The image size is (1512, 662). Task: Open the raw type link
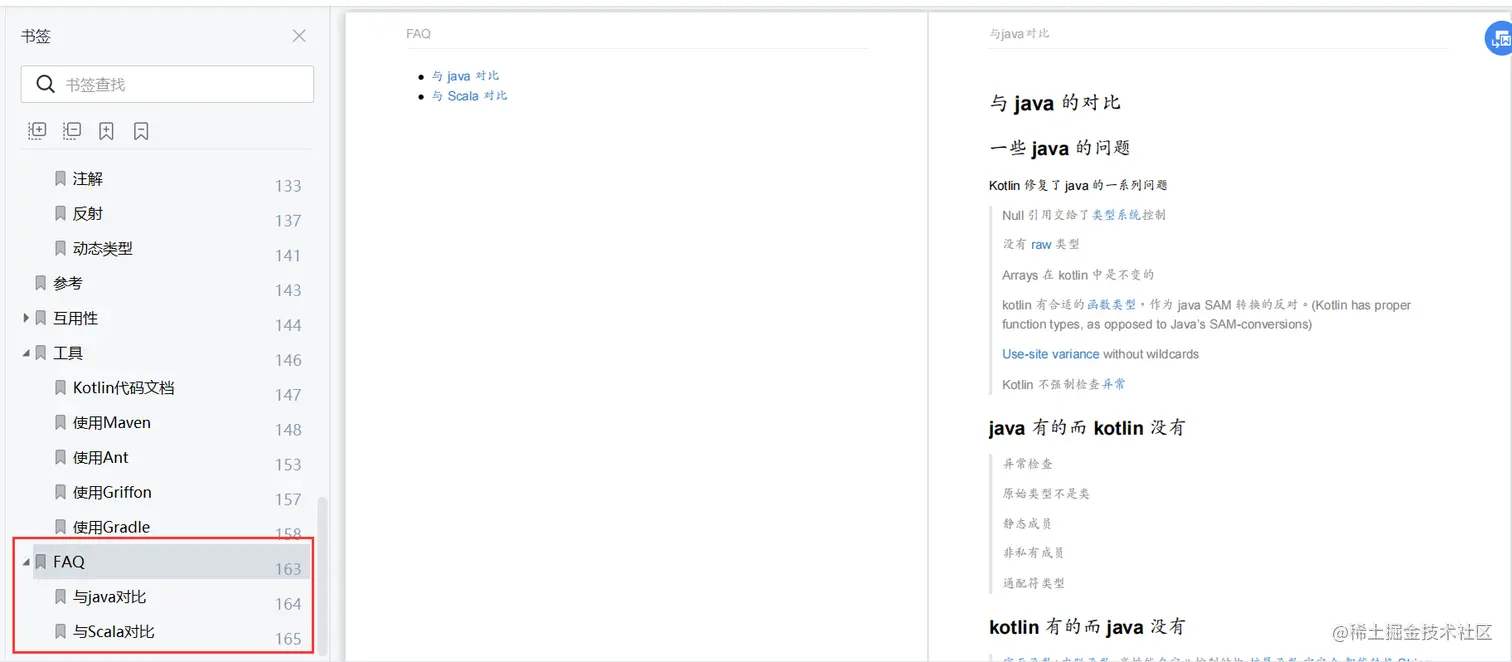click(x=1041, y=244)
